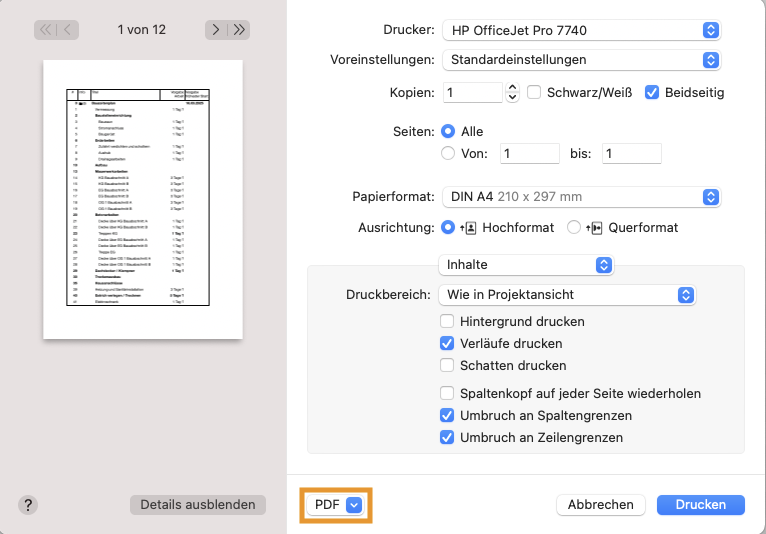Click the bis page number field

pyautogui.click(x=633, y=154)
